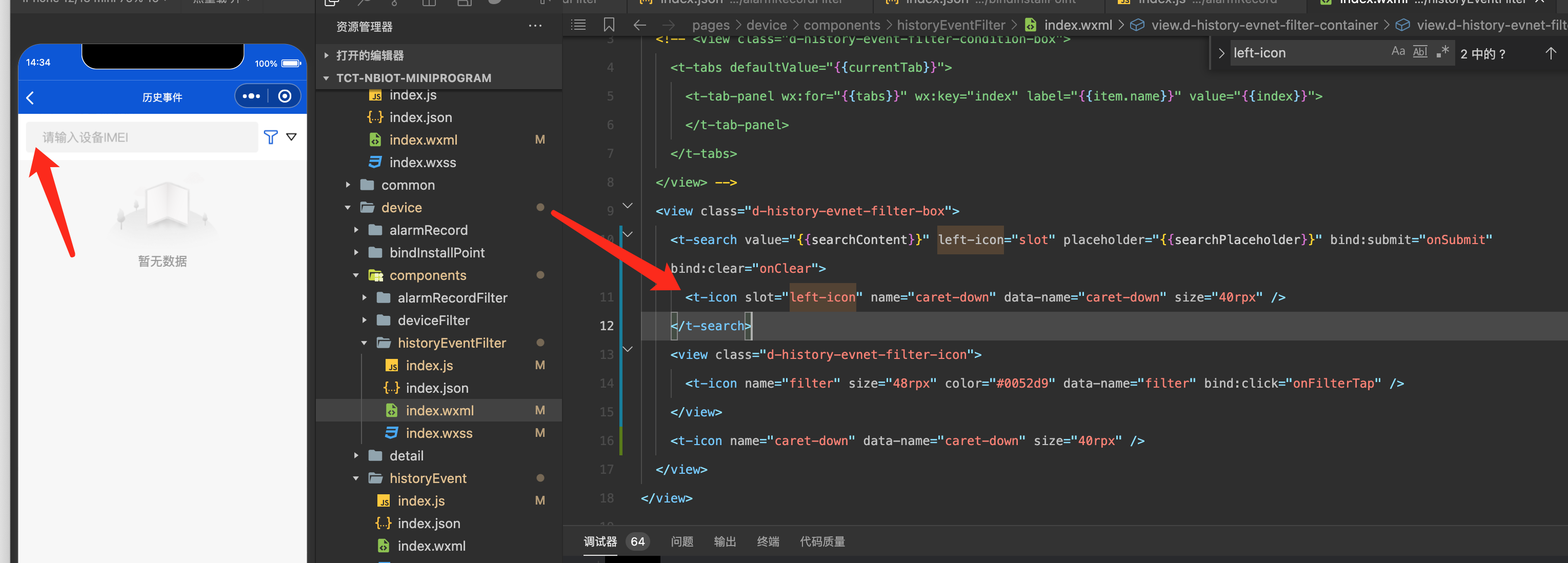Open the 问题 panel tab
Screen dimensions: 1568x563
click(x=682, y=541)
